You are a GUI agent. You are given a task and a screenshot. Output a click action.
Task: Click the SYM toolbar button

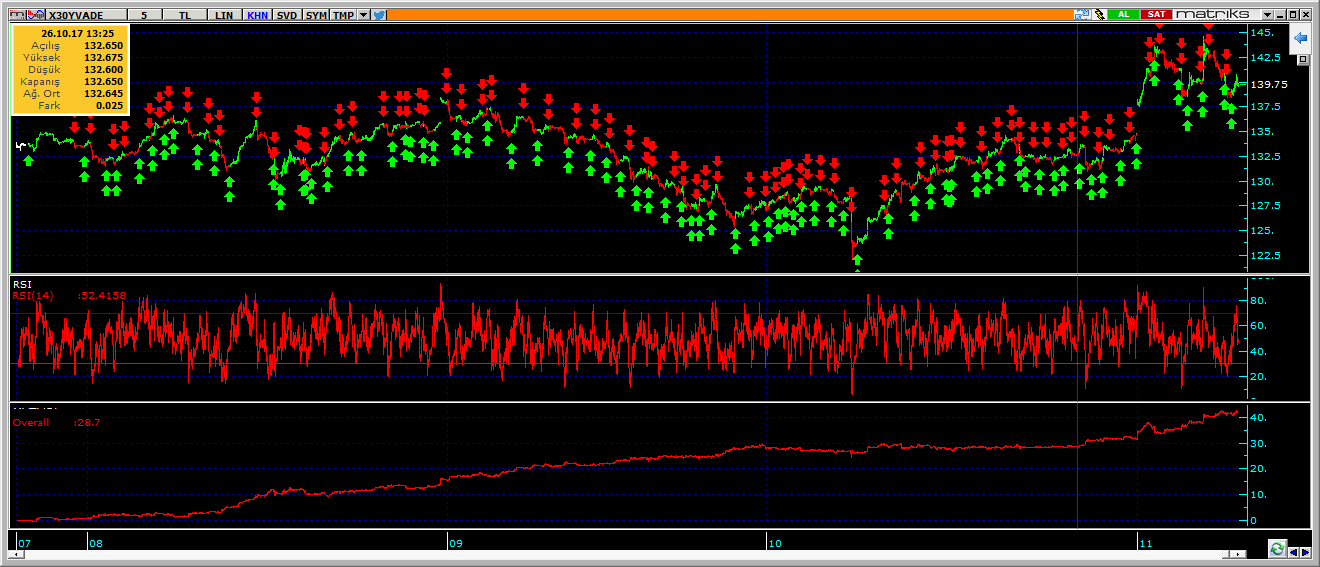click(316, 15)
